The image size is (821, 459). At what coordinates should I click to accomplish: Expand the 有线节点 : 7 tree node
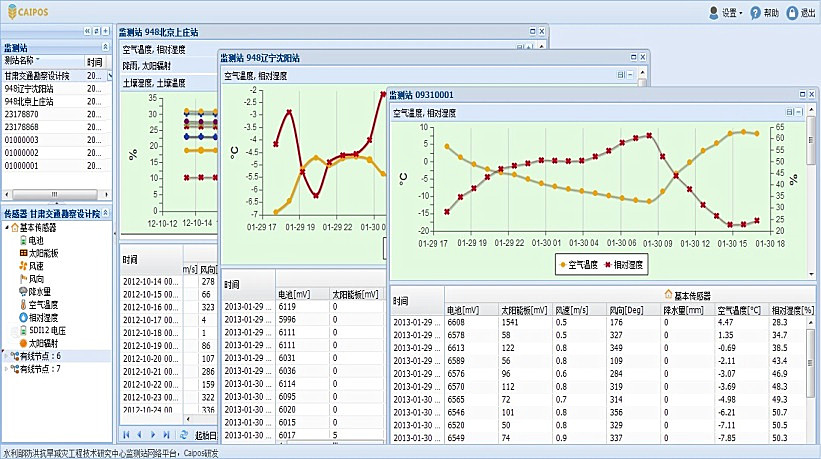point(7,369)
